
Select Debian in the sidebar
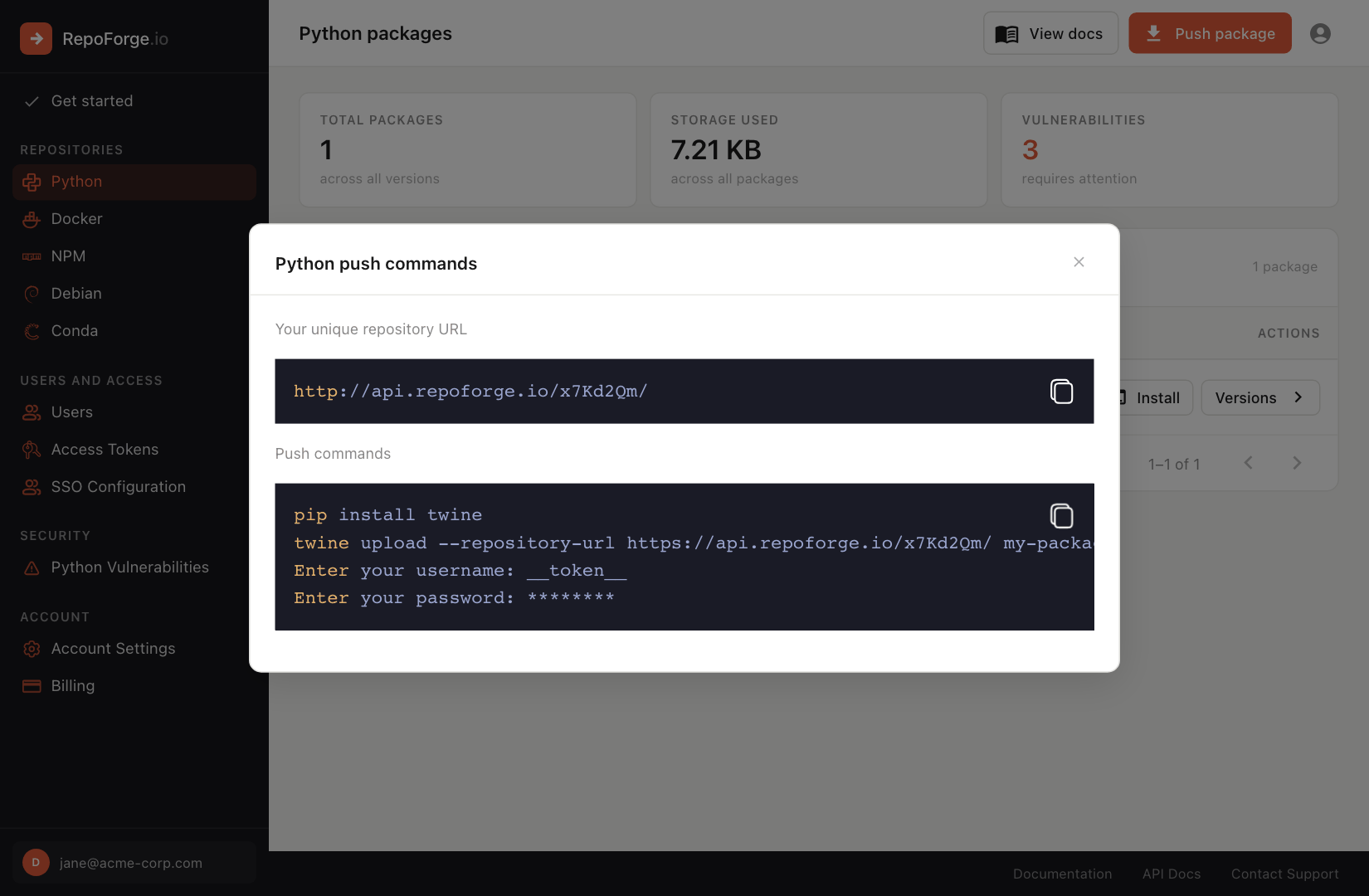[134, 294]
